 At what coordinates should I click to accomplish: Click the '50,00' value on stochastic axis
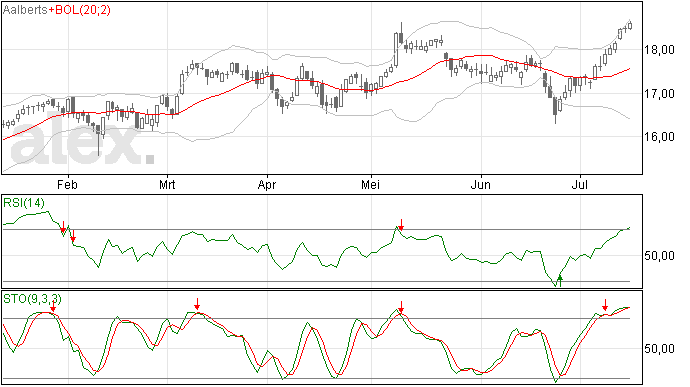(659, 349)
